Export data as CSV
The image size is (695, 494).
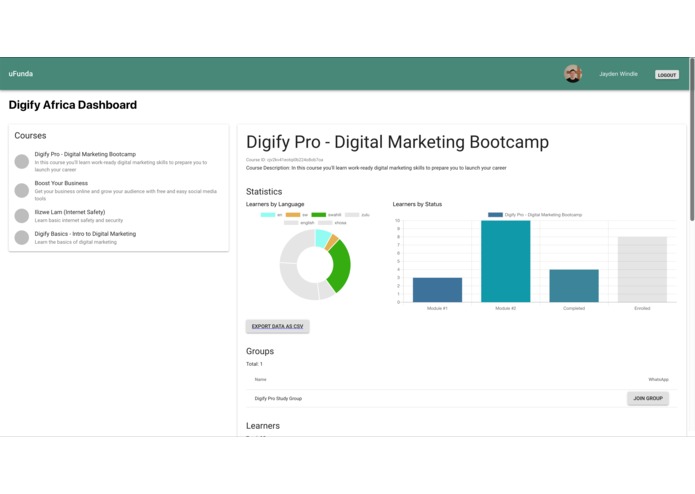[277, 327]
